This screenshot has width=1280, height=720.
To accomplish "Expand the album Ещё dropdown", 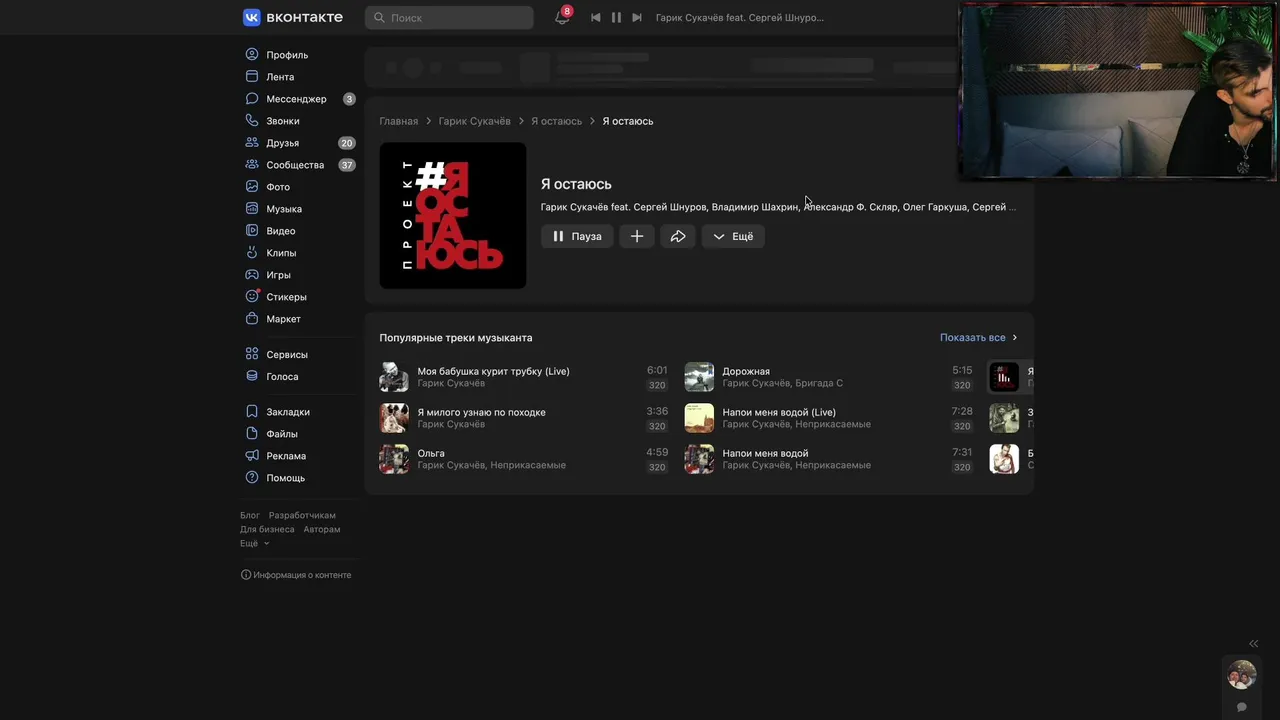I will click(x=733, y=236).
